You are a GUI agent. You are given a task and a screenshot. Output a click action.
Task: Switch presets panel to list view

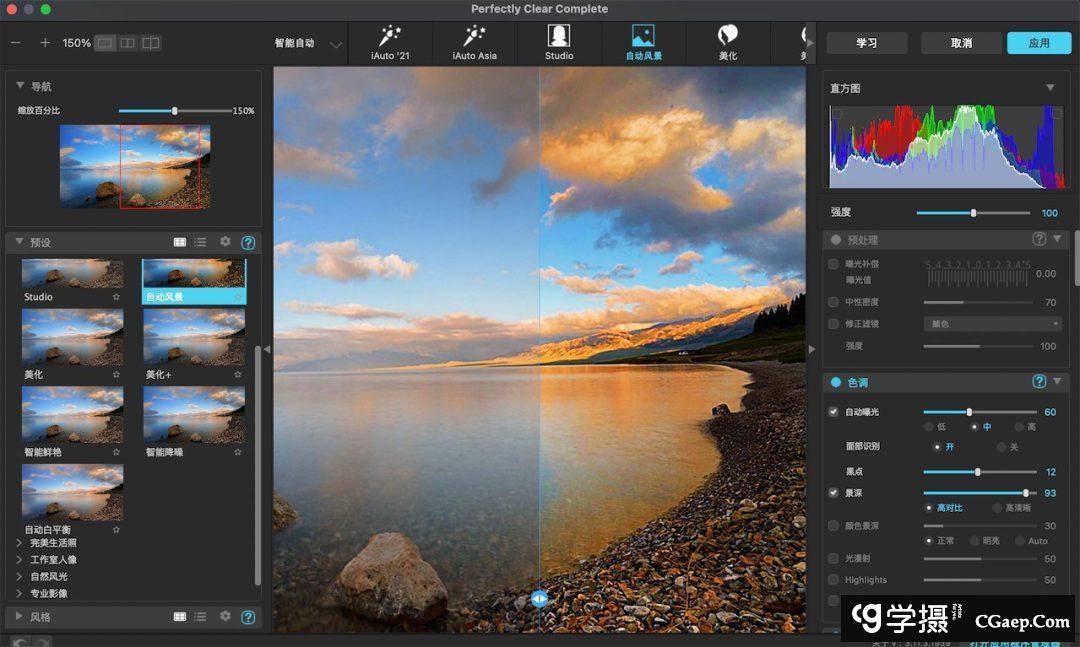pyautogui.click(x=201, y=242)
